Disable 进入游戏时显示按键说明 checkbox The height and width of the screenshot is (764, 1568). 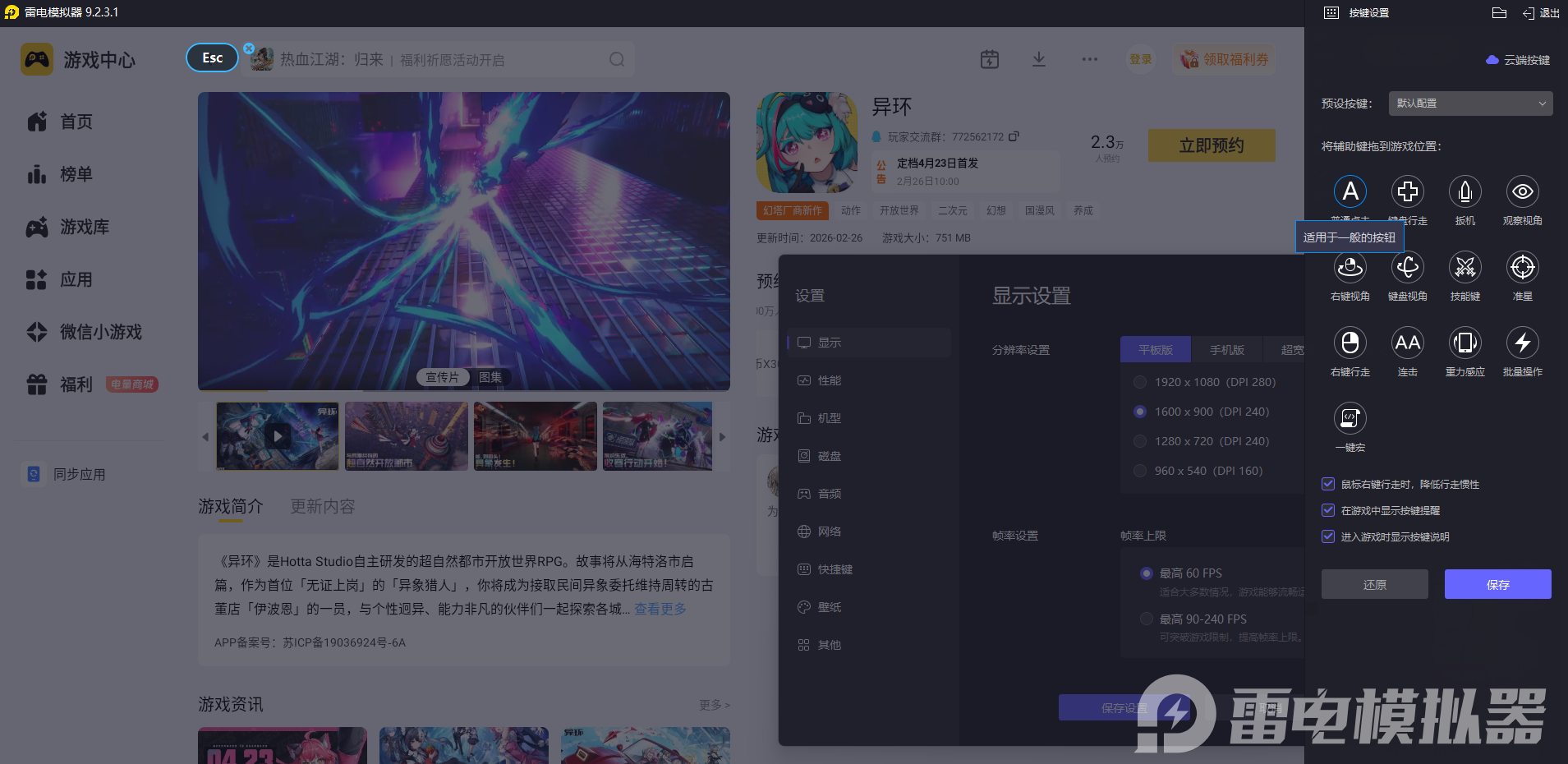click(1328, 537)
